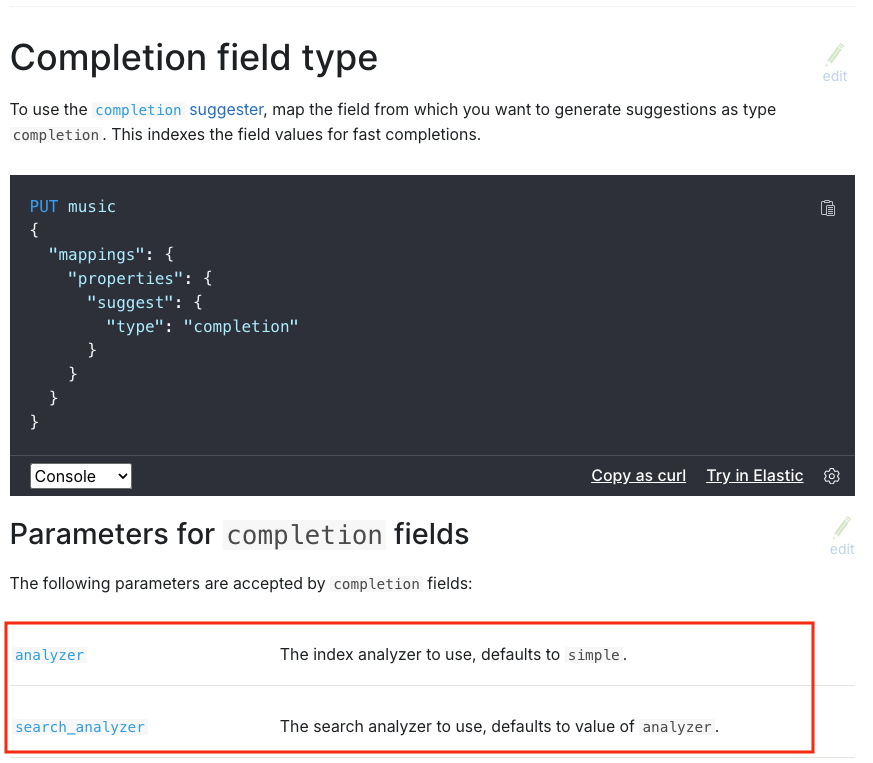
Task: Click the Completion field type heading
Action: tap(193, 57)
